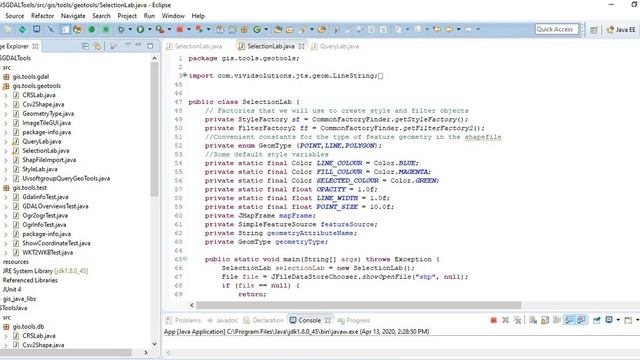The image size is (640, 360).
Task: Toggle Word Wrap in Console toolbar
Action: 557,320
